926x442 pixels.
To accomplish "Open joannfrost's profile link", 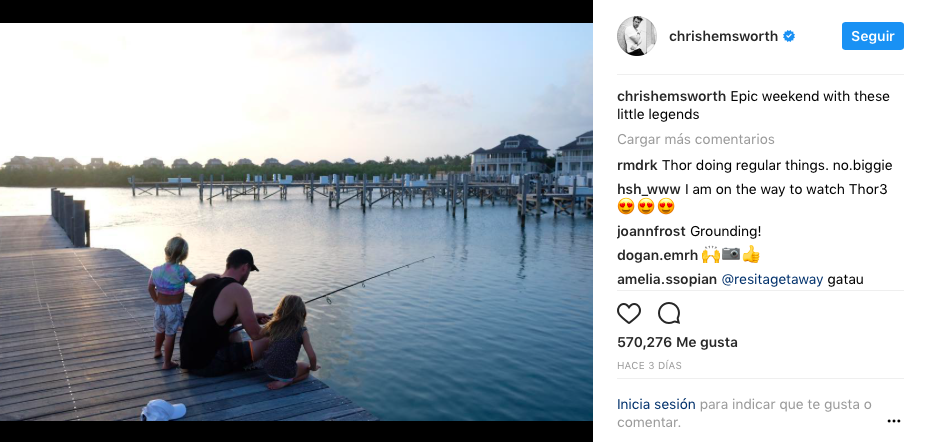I will click(x=652, y=231).
